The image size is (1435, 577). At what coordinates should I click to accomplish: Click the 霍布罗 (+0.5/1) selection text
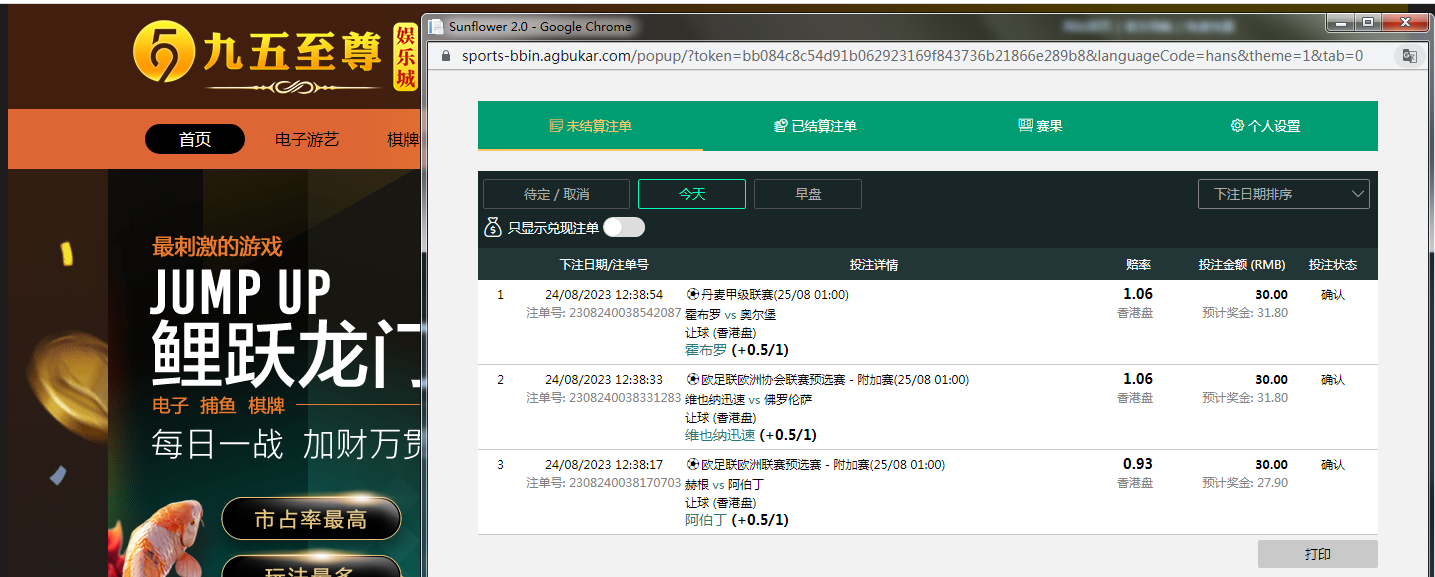point(736,350)
